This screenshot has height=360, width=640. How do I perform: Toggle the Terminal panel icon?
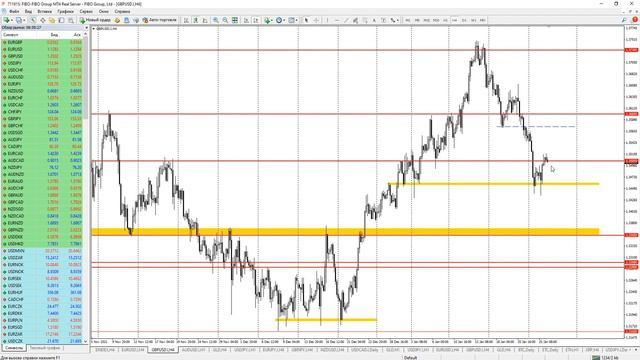point(61,20)
